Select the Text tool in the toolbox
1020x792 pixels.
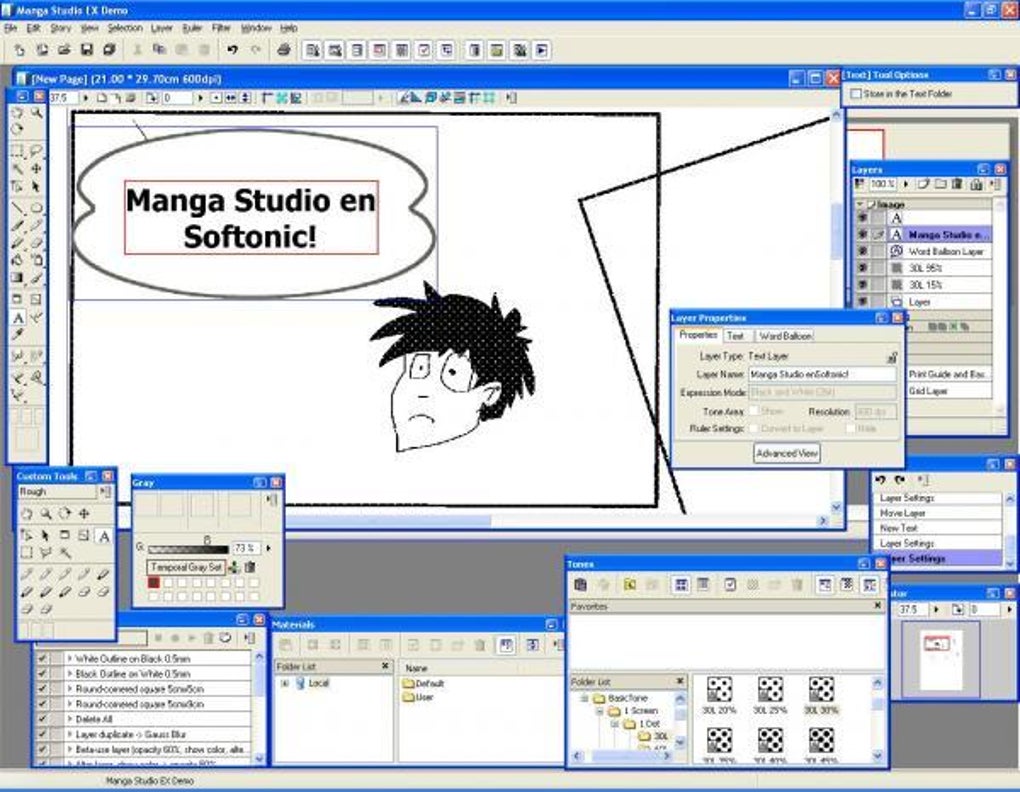18,319
